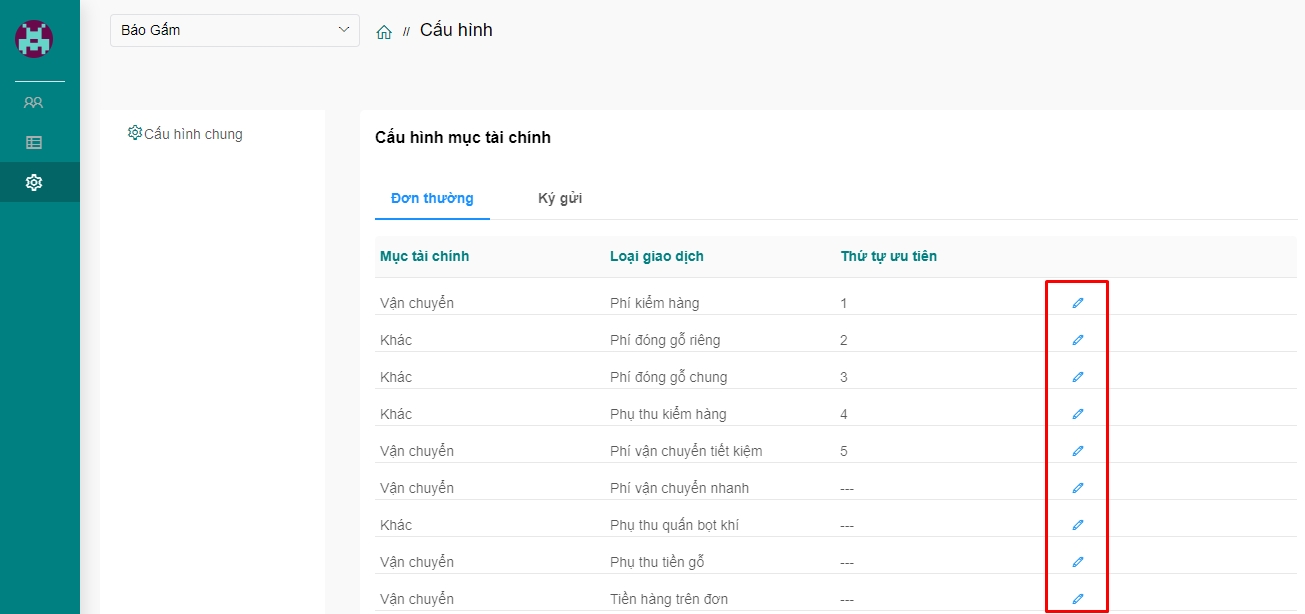Viewport: 1305px width, 614px height.
Task: Click edit icon for Phí đóng gỗ chung
Action: coord(1077,377)
